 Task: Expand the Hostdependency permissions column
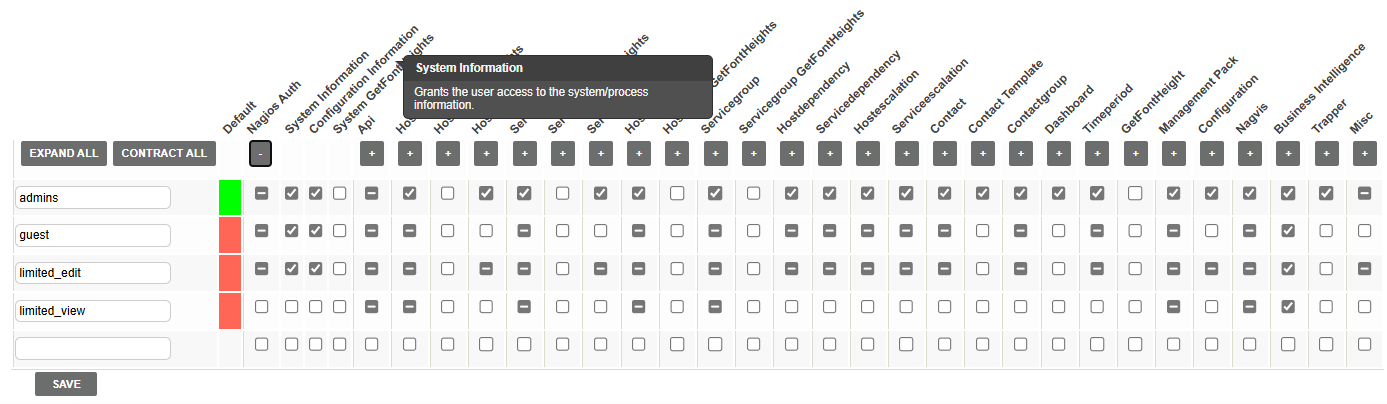(791, 154)
